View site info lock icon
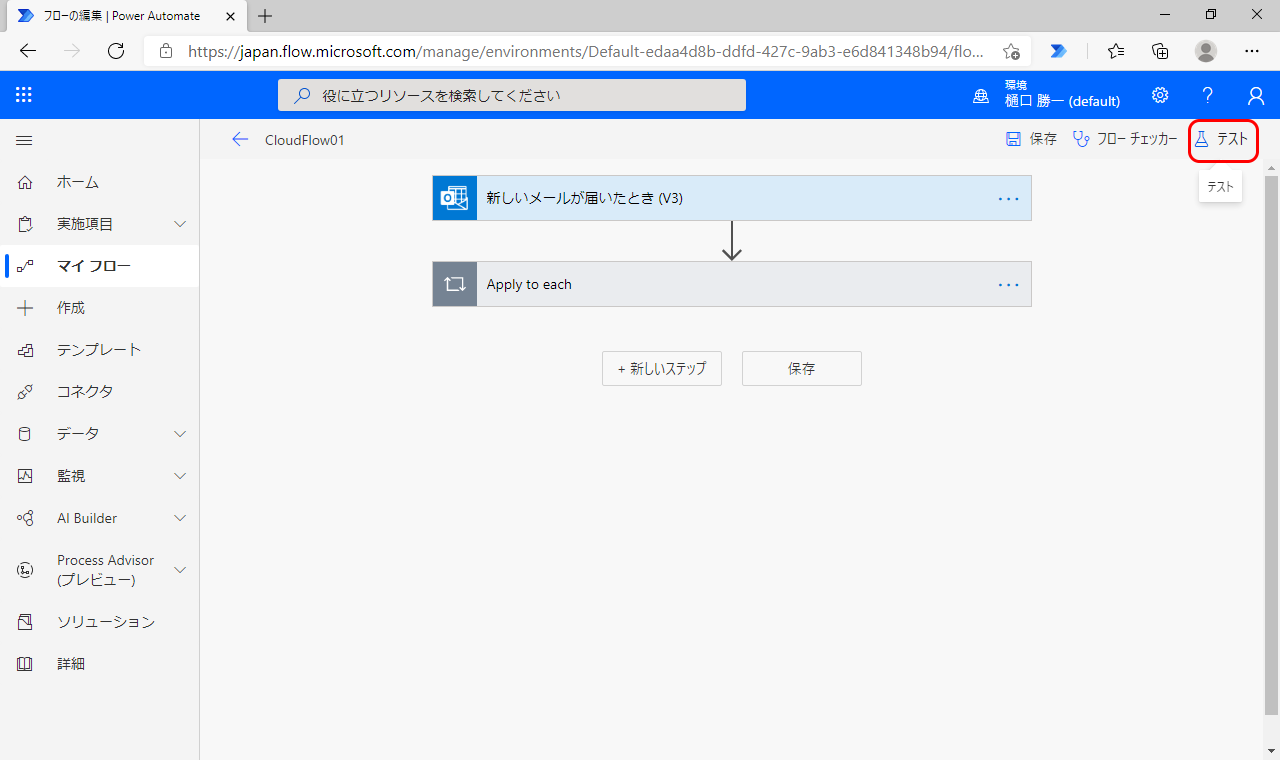The height and width of the screenshot is (760, 1280). [x=166, y=51]
